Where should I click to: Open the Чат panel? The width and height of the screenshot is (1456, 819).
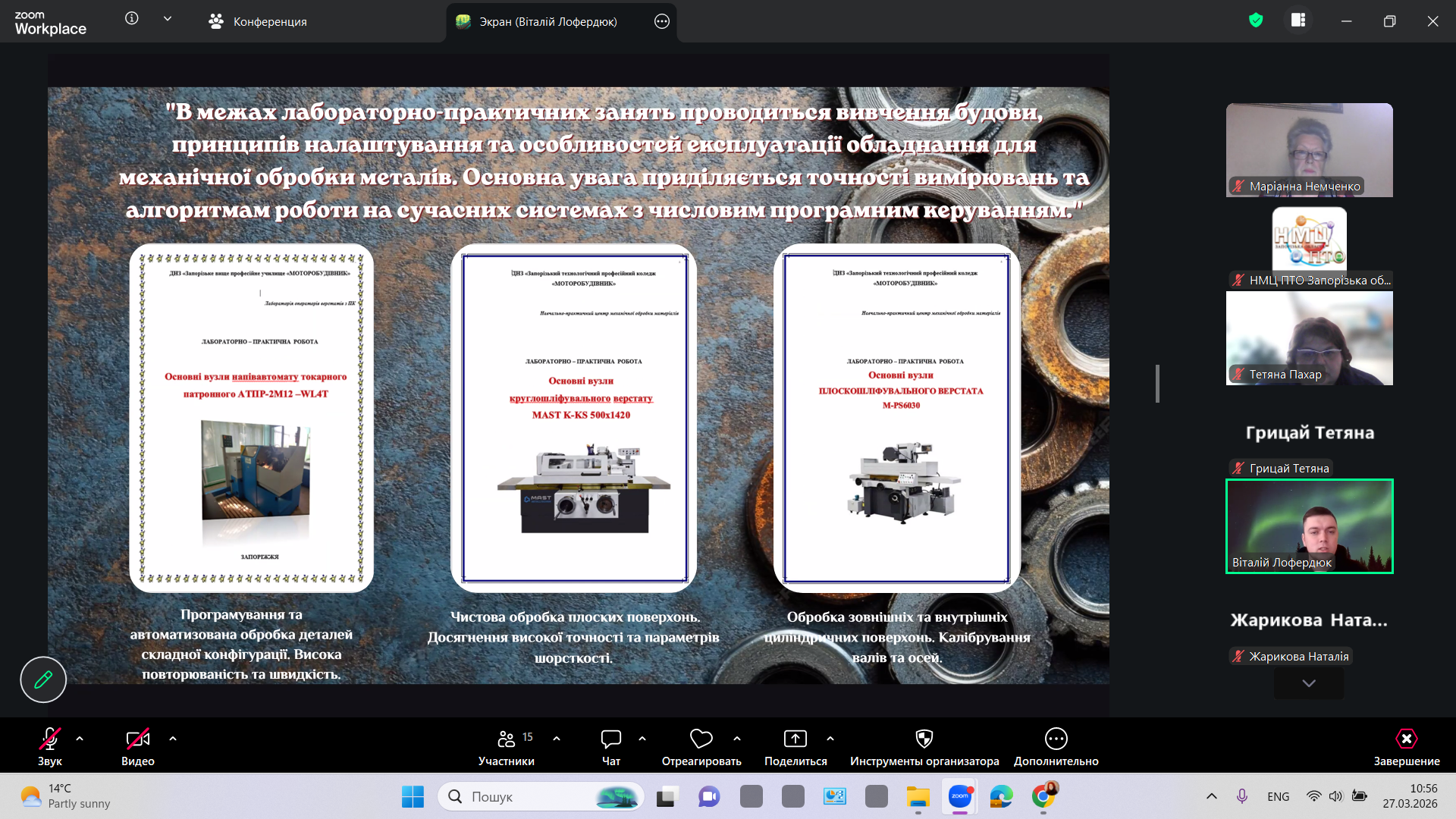[610, 746]
